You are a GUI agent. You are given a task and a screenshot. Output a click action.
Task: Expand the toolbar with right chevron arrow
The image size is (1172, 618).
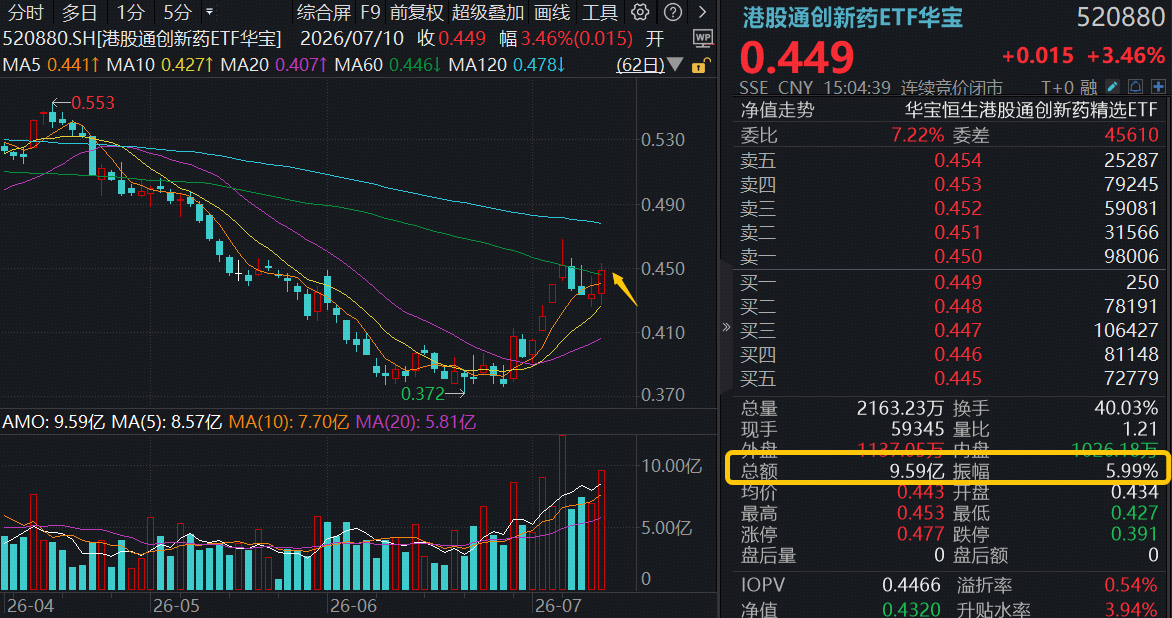[x=702, y=12]
